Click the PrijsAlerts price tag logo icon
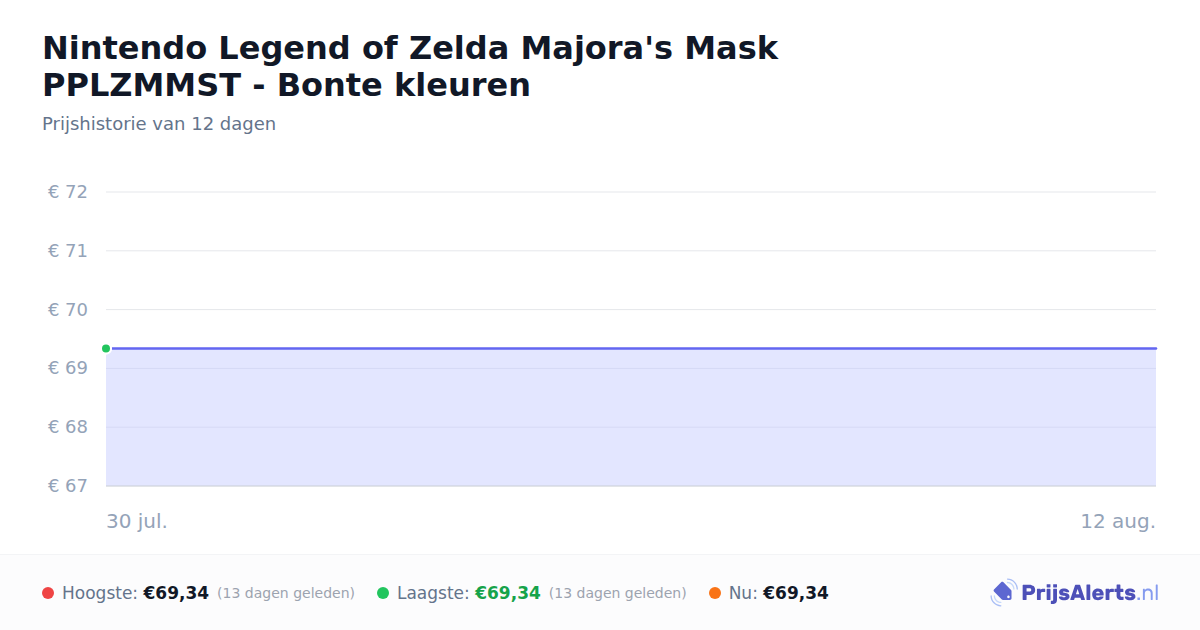 click(x=1003, y=593)
